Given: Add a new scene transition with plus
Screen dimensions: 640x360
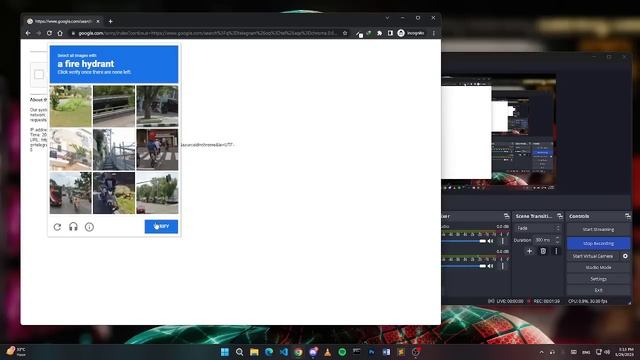Looking at the screenshot, I should point(529,251).
